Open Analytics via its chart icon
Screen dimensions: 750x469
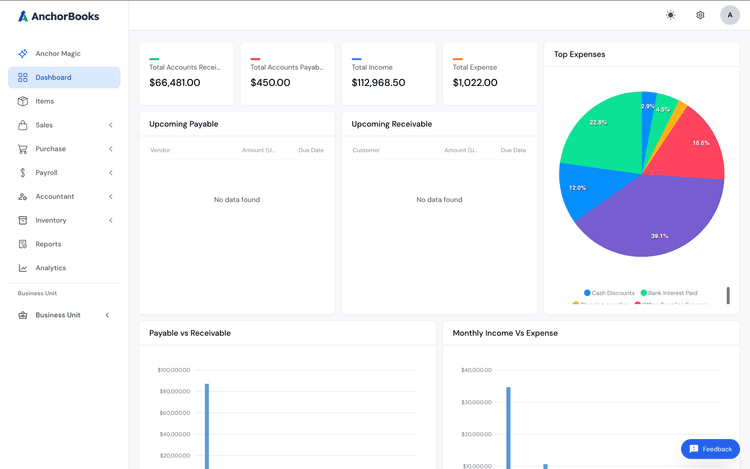[x=23, y=268]
